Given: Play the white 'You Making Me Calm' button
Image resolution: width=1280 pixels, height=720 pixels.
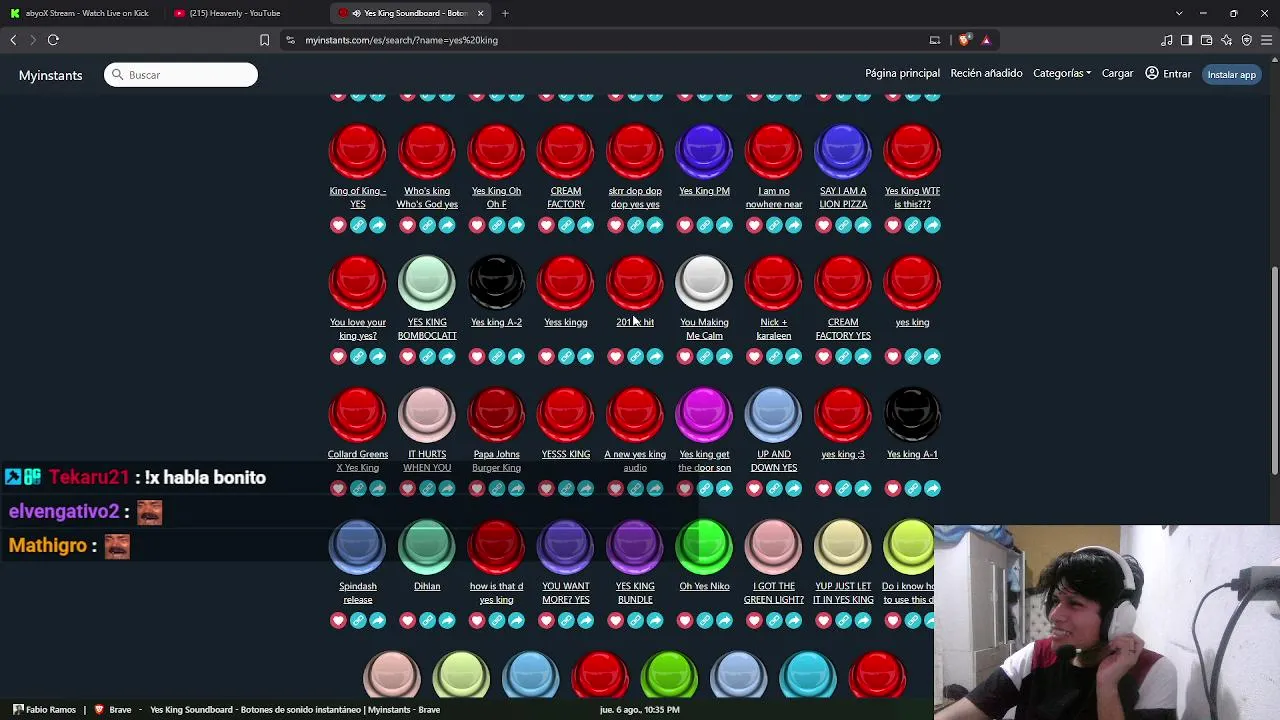Looking at the screenshot, I should tap(704, 283).
